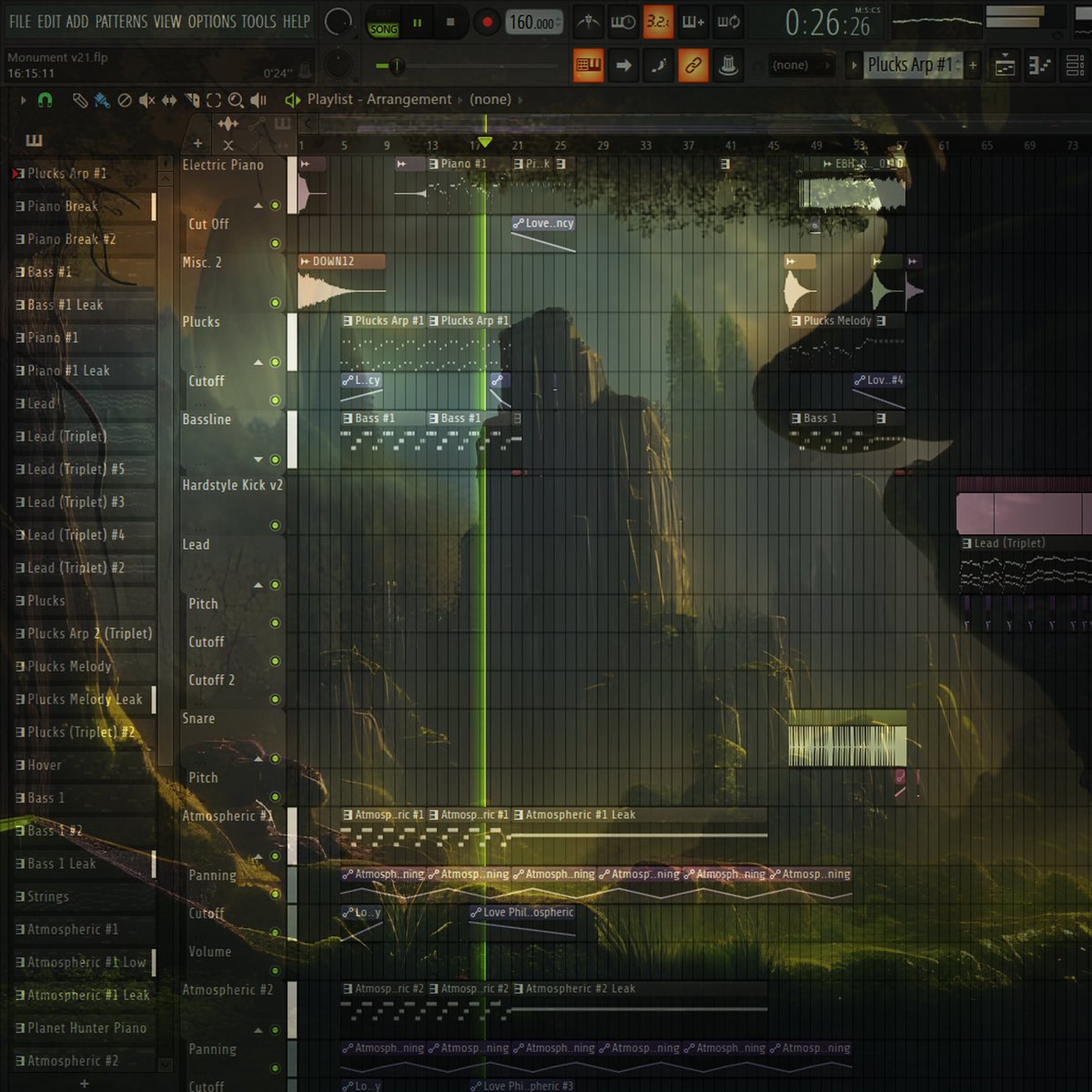Click the green playhead marker on timeline
The height and width of the screenshot is (1092, 1092).
(485, 142)
